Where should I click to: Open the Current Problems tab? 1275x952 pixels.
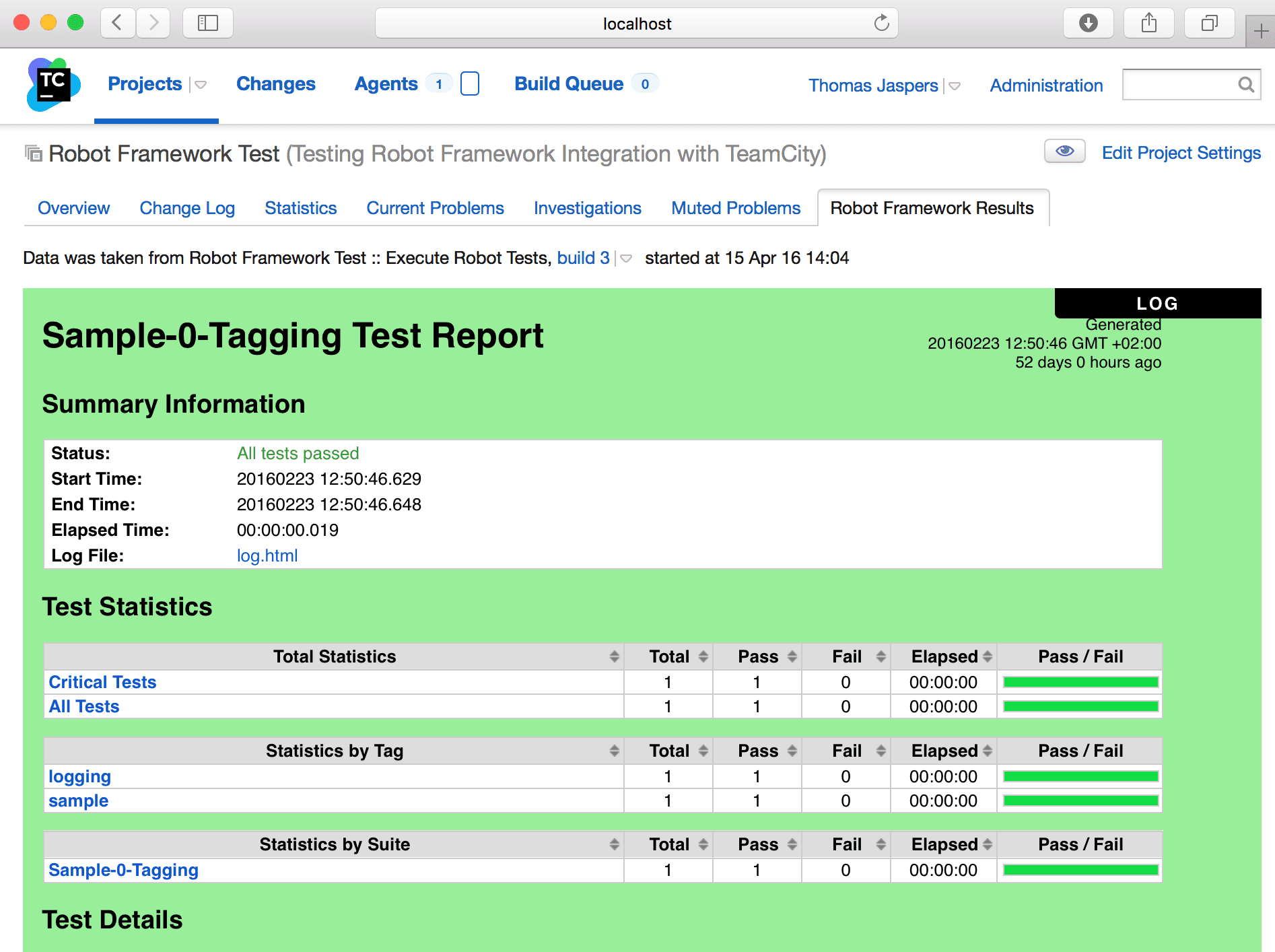coord(435,208)
